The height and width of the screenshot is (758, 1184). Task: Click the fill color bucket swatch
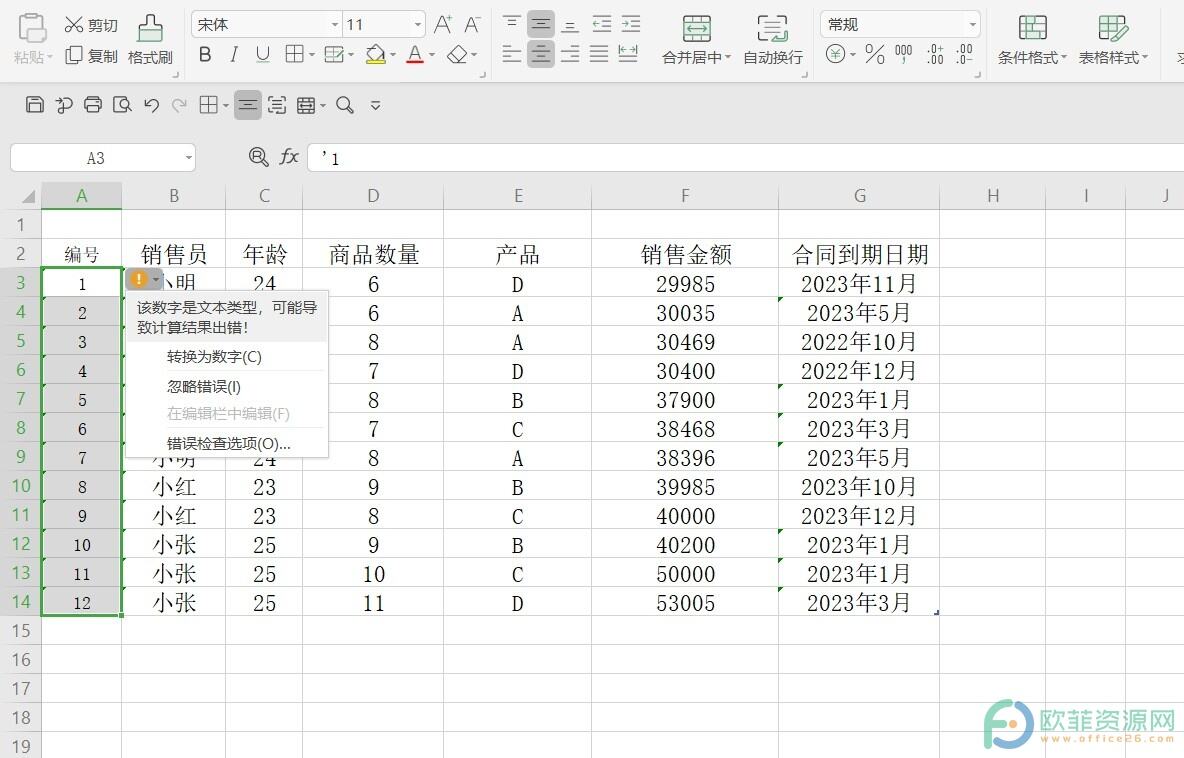375,55
